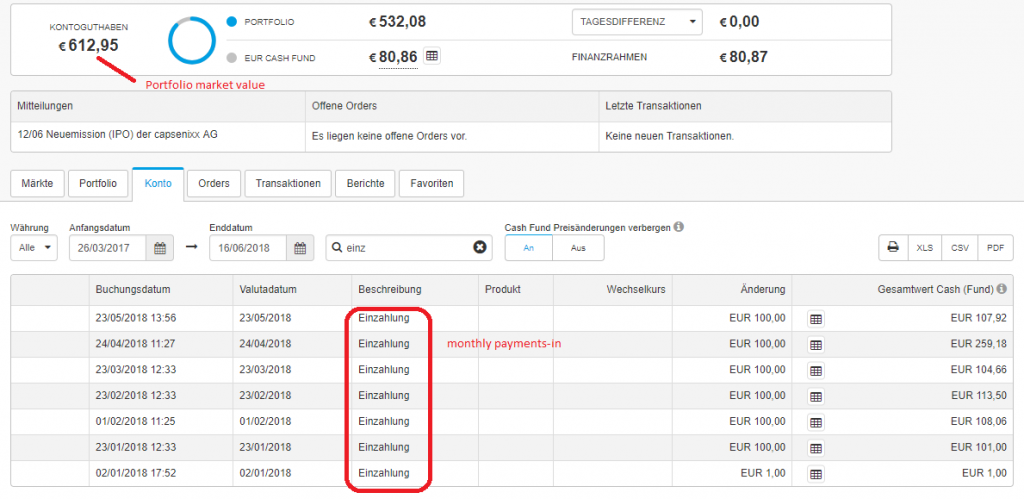Click the print icon button
Viewport: 1024px width, 499px height.
(x=893, y=248)
